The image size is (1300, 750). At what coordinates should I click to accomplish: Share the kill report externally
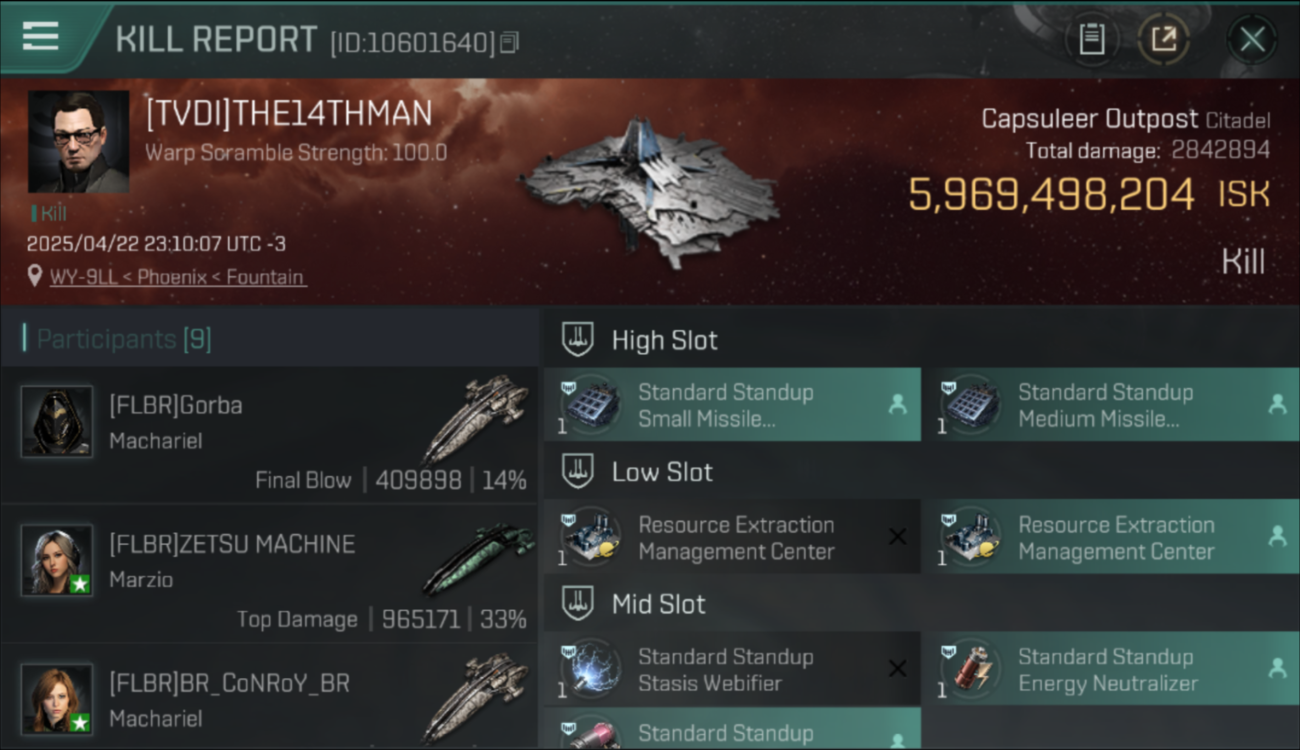(x=1163, y=40)
